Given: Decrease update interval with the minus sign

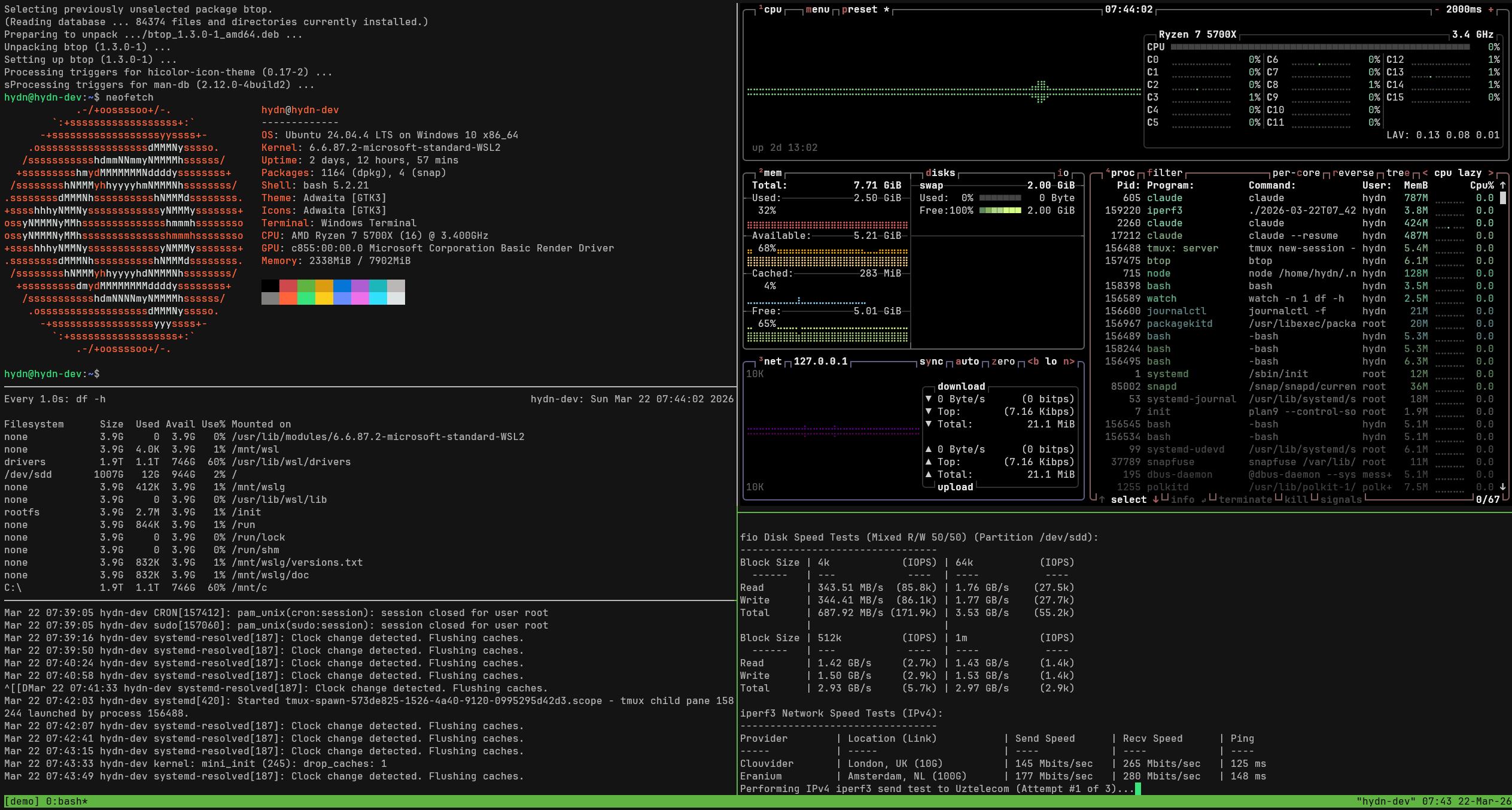Looking at the screenshot, I should click(1437, 10).
